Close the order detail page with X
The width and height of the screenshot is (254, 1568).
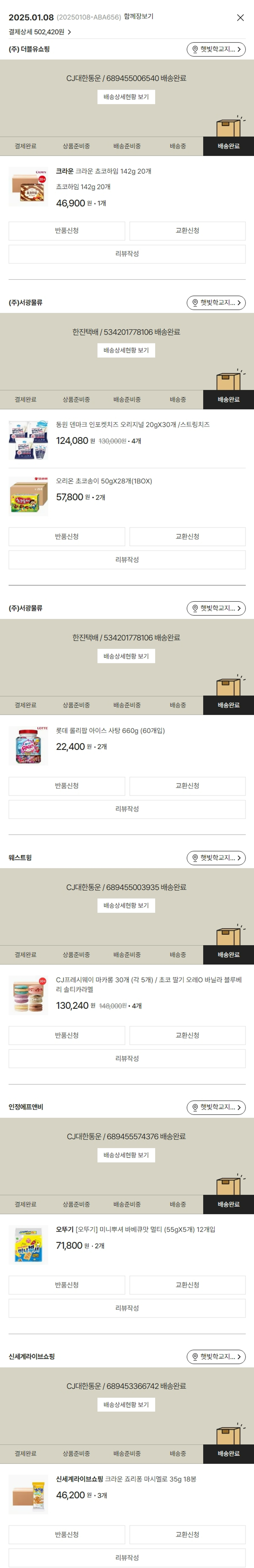(240, 18)
